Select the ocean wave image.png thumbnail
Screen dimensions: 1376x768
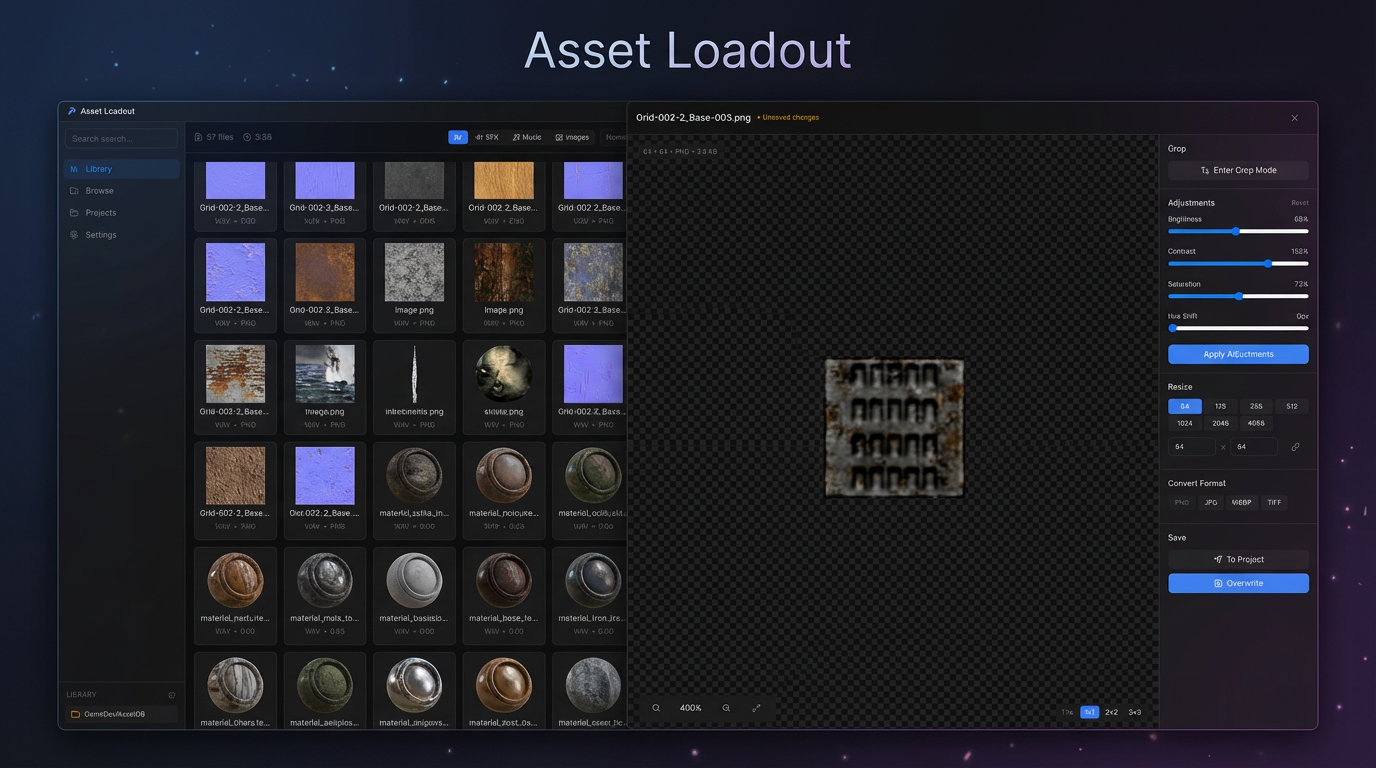tap(325, 374)
